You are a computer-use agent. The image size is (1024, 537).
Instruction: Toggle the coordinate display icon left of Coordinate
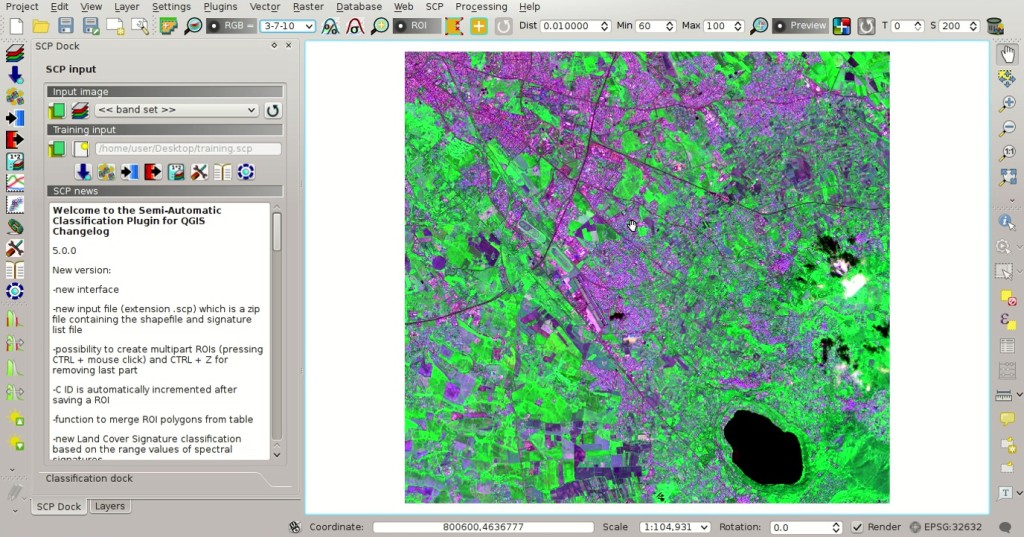[295, 527]
